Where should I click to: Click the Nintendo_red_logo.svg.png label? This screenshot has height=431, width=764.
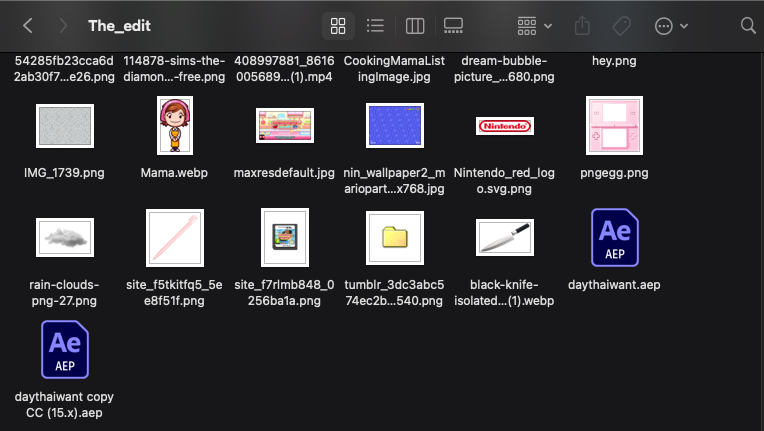tap(504, 181)
